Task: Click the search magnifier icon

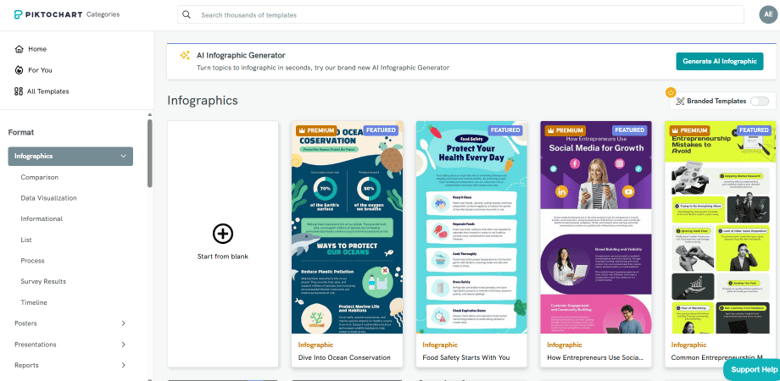Action: tap(187, 15)
